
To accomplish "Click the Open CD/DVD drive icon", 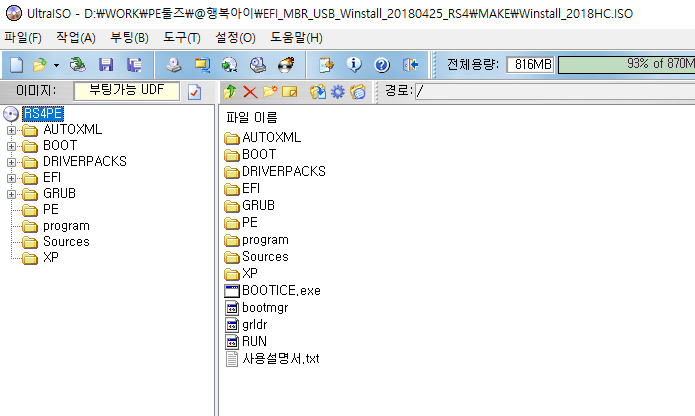I will (78, 65).
